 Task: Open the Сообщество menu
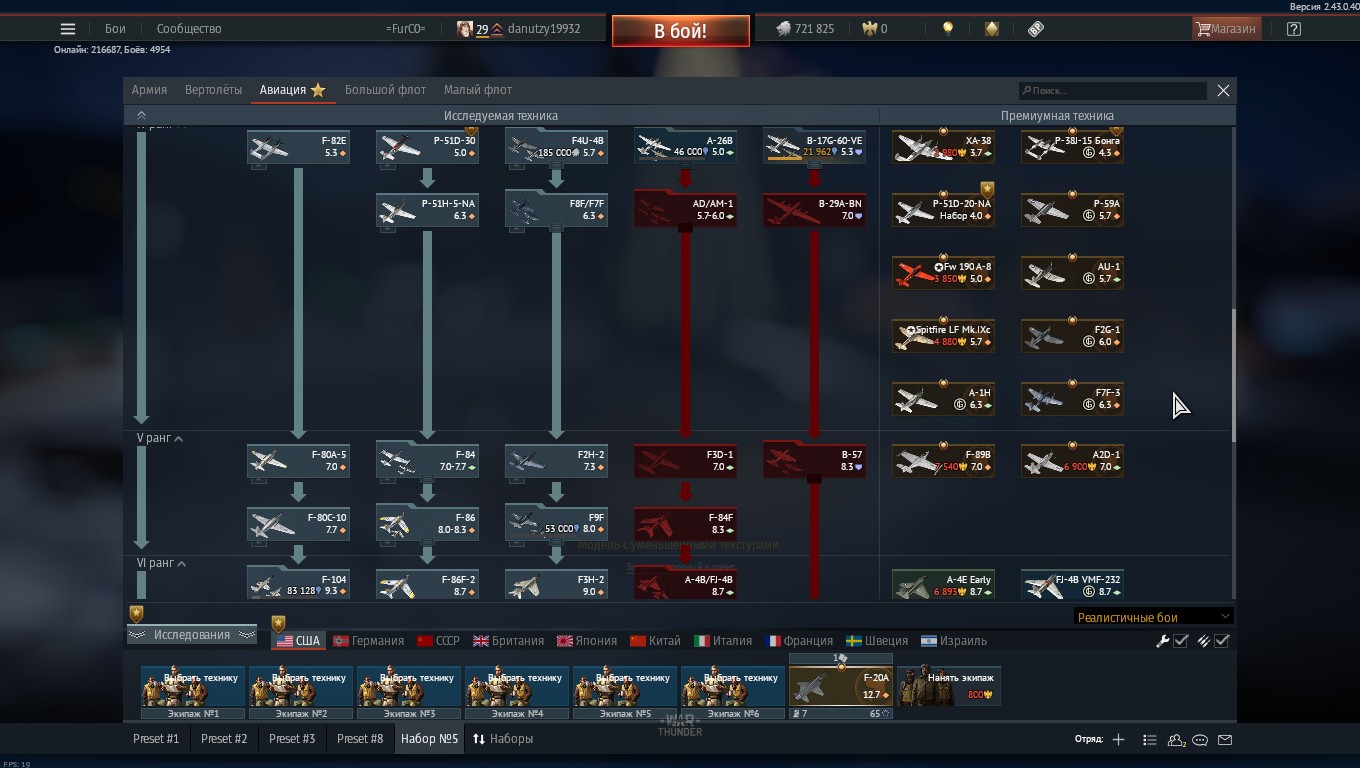(189, 29)
